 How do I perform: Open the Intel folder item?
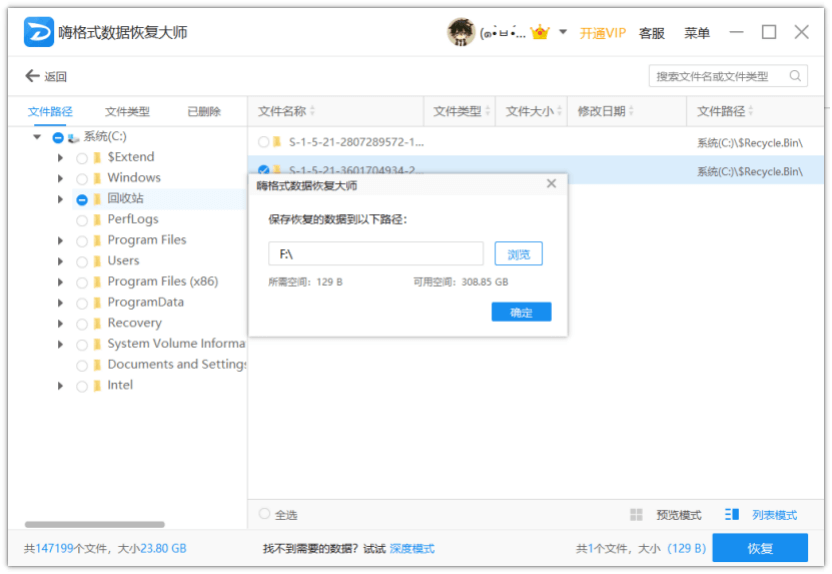(x=120, y=385)
